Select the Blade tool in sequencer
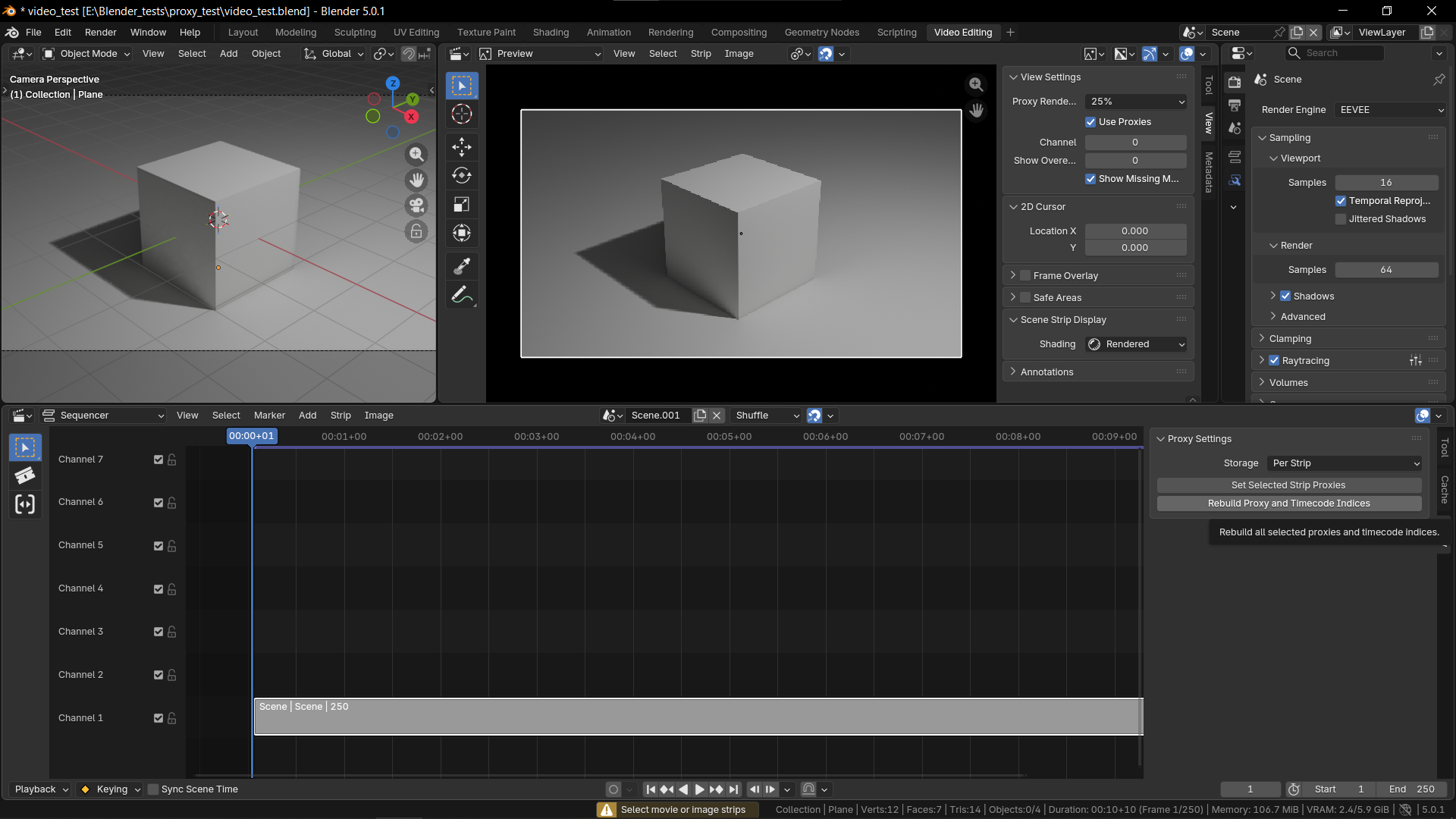 [x=25, y=476]
